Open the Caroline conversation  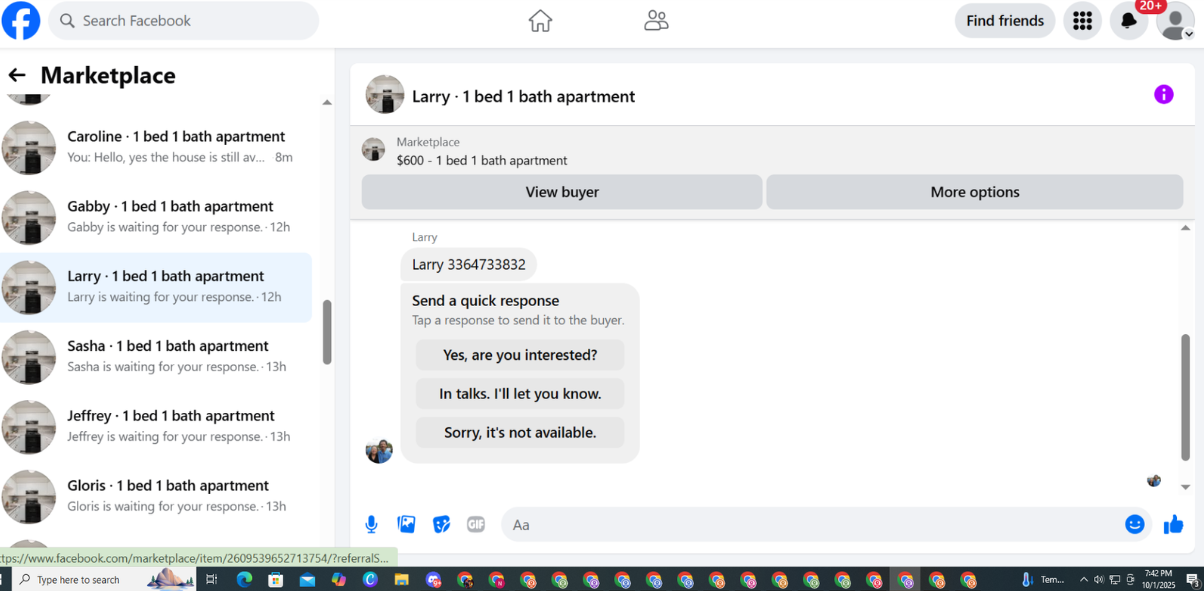tap(156, 147)
